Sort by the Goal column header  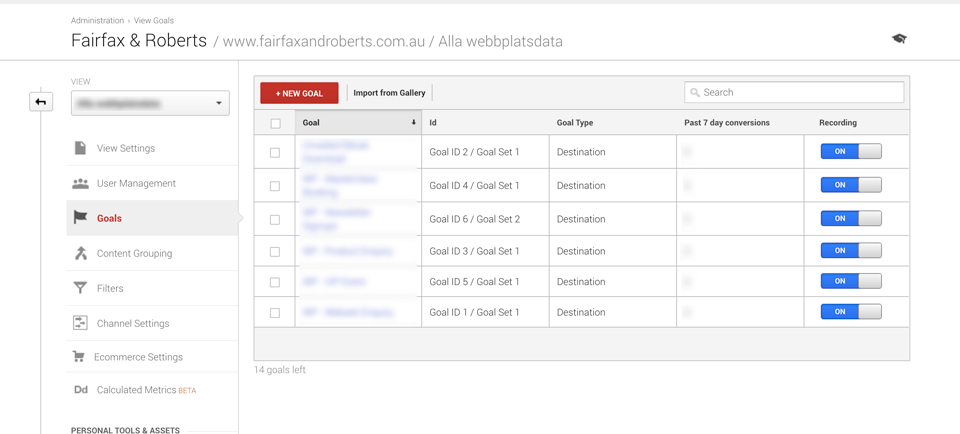coord(358,122)
